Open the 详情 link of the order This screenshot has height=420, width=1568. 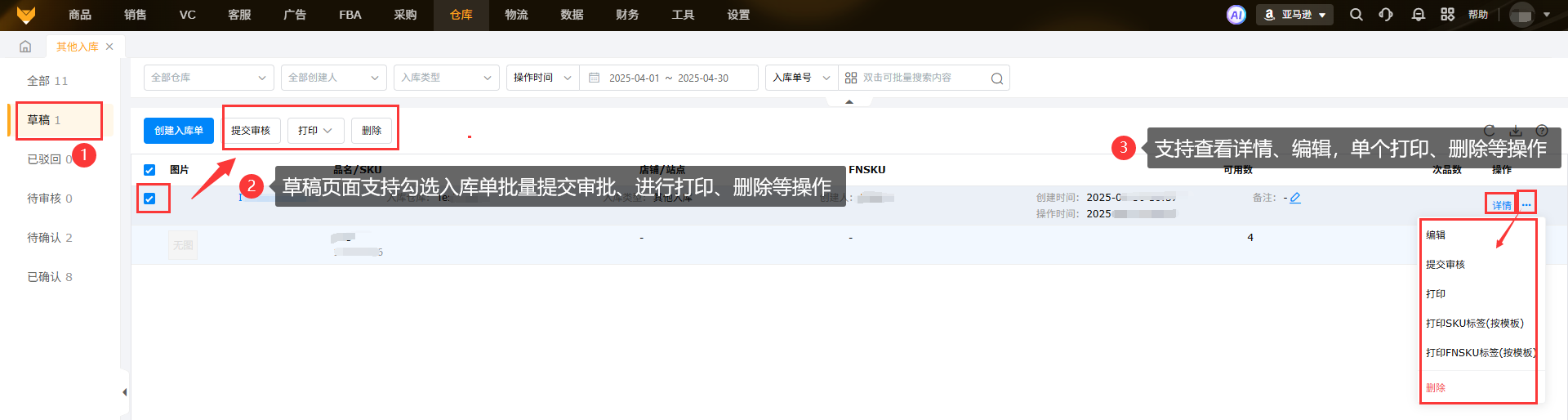click(1502, 205)
